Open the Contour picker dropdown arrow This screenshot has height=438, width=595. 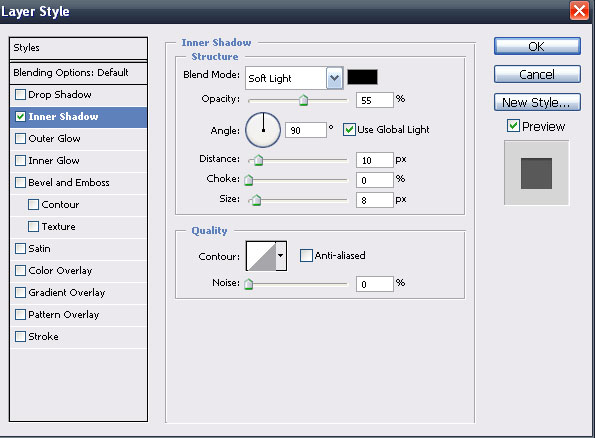coord(281,256)
